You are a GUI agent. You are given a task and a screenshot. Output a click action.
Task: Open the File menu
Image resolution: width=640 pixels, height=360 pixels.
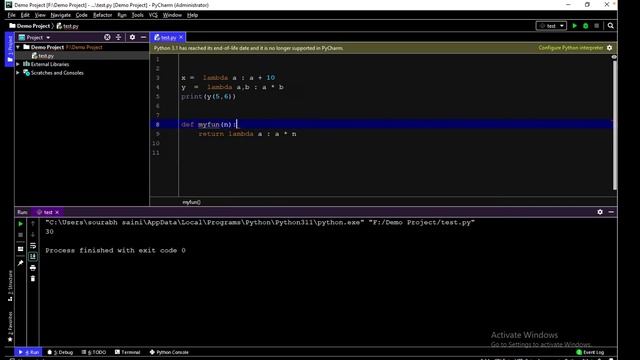(11, 15)
